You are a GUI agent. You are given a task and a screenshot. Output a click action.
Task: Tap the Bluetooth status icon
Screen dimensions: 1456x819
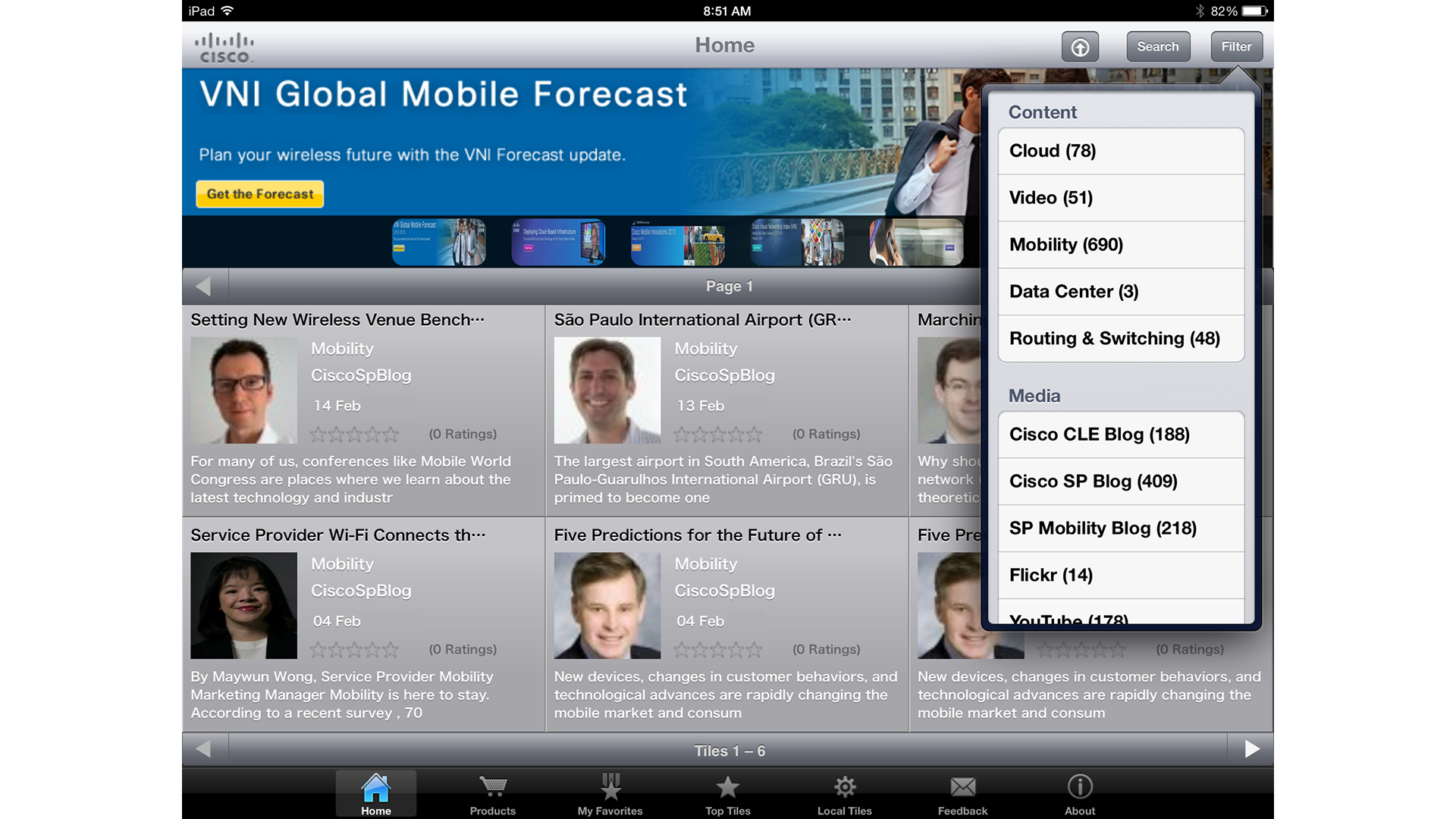1200,11
